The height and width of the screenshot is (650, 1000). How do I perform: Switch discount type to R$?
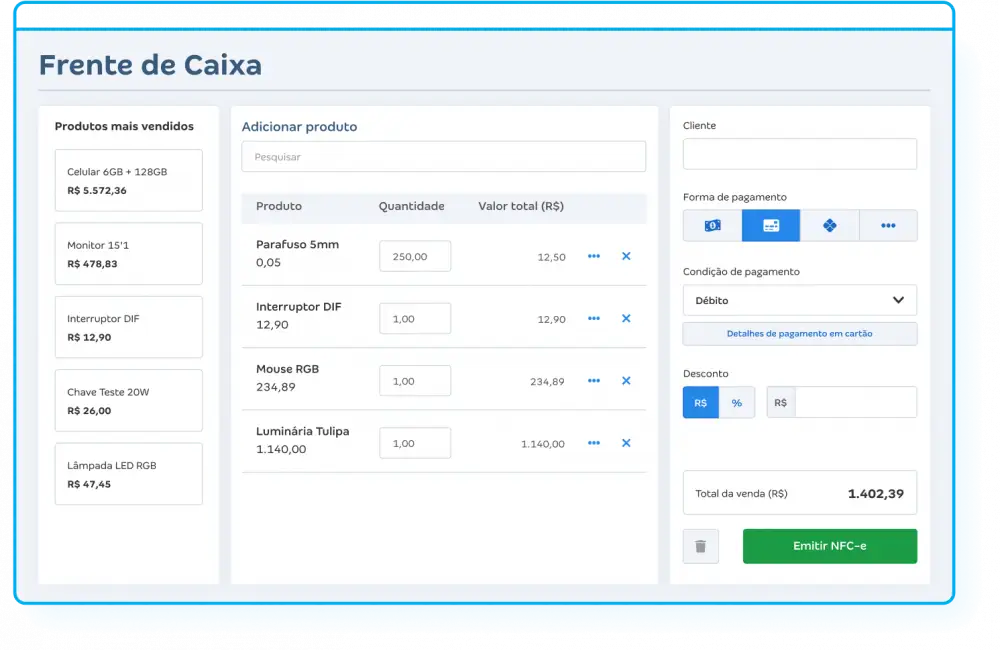pos(700,403)
